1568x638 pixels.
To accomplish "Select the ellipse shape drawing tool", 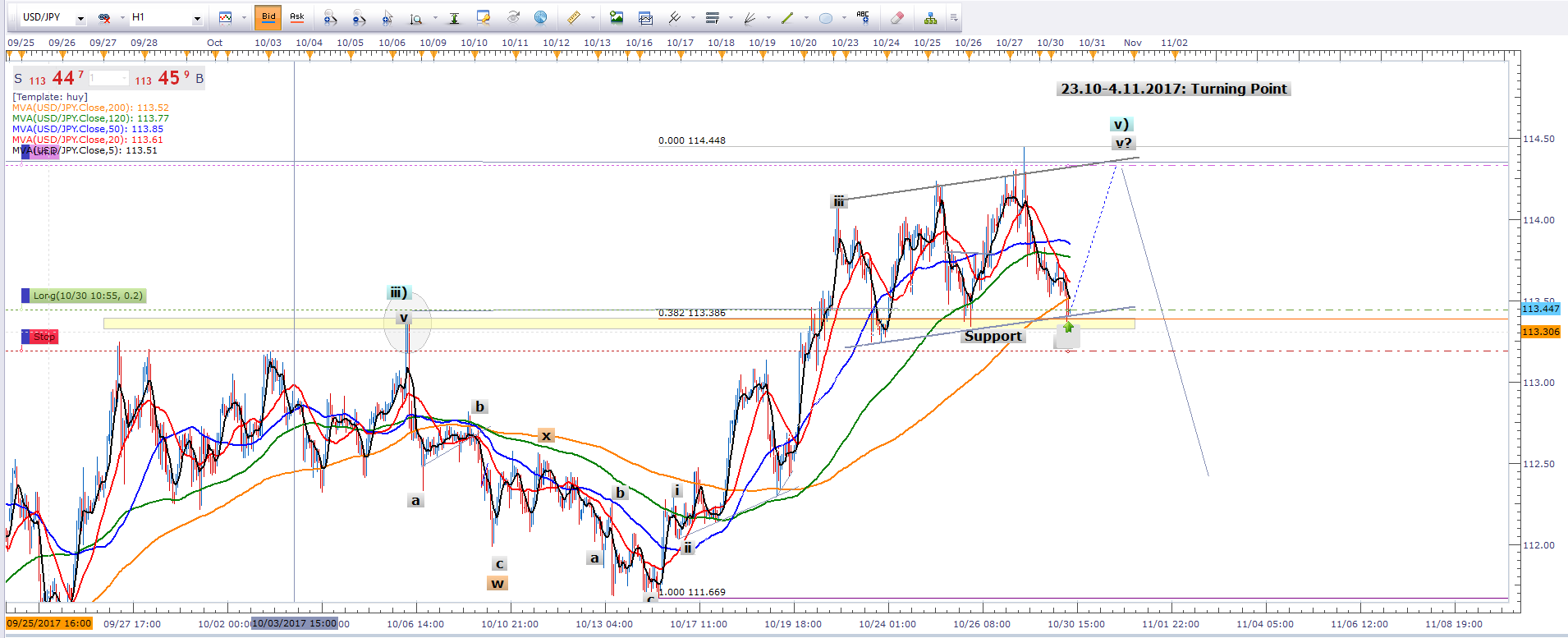I will (826, 17).
